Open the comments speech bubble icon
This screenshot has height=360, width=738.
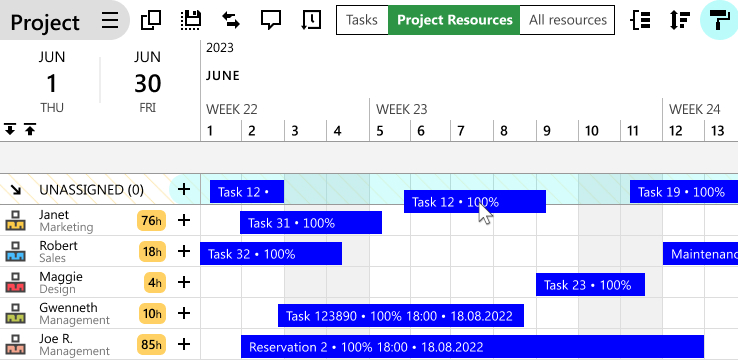click(271, 20)
